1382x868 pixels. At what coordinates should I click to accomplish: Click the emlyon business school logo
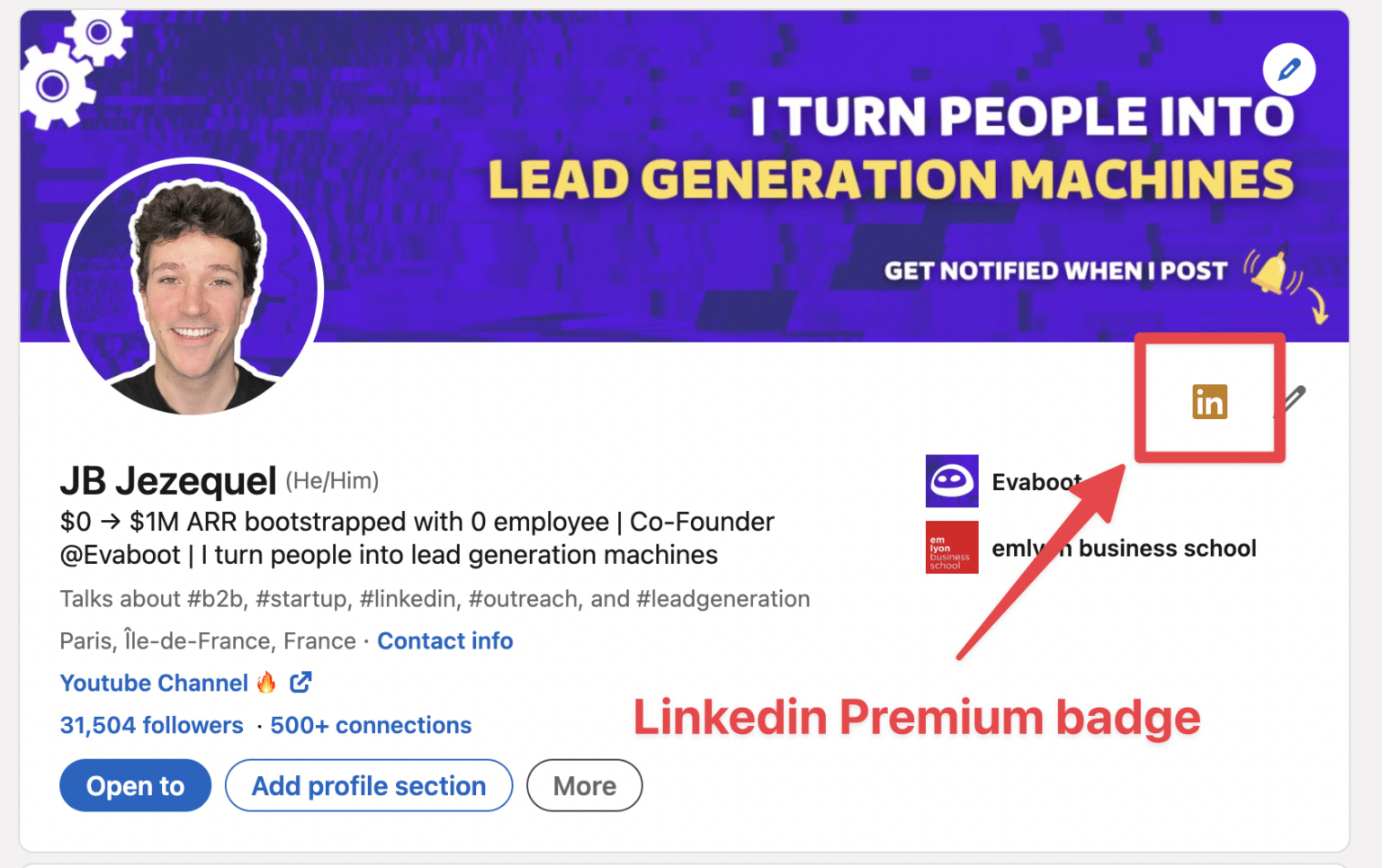(x=951, y=547)
